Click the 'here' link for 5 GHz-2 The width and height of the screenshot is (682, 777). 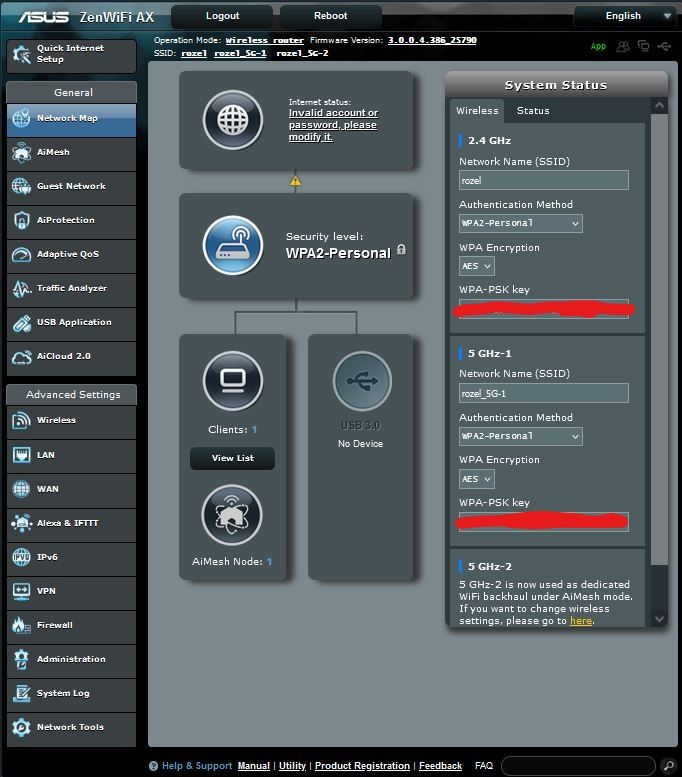(x=581, y=621)
